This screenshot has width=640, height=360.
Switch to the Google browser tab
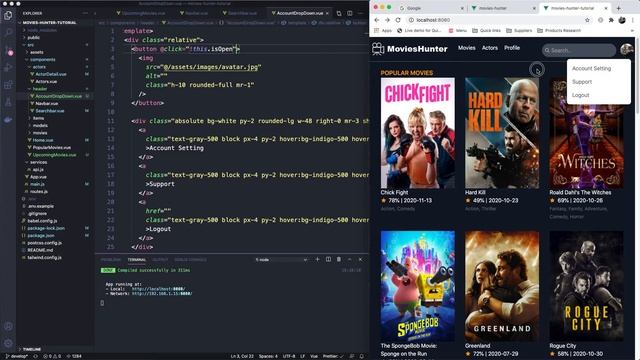(431, 8)
